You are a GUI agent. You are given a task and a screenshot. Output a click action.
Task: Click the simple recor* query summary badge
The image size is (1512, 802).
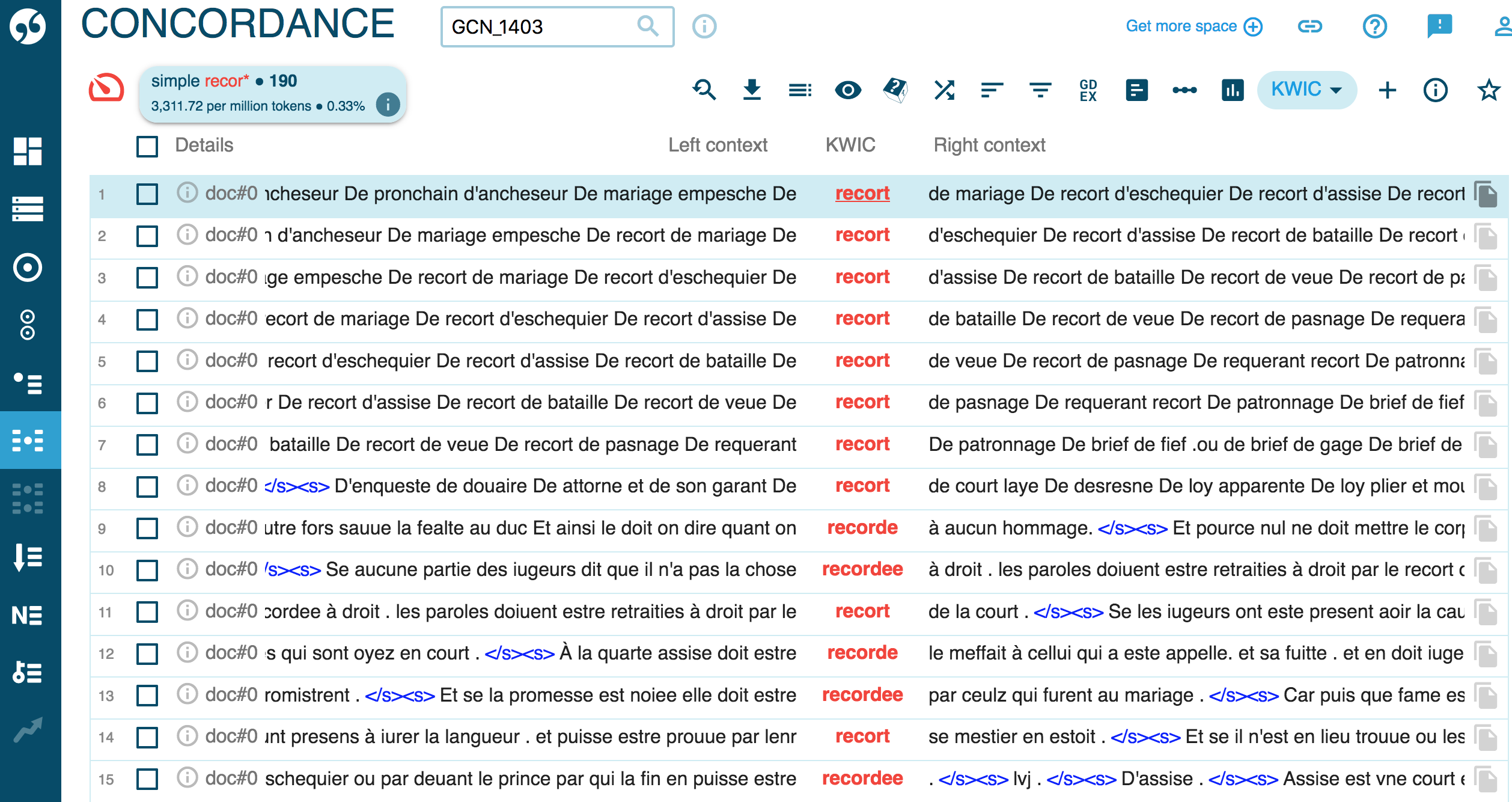tap(272, 93)
